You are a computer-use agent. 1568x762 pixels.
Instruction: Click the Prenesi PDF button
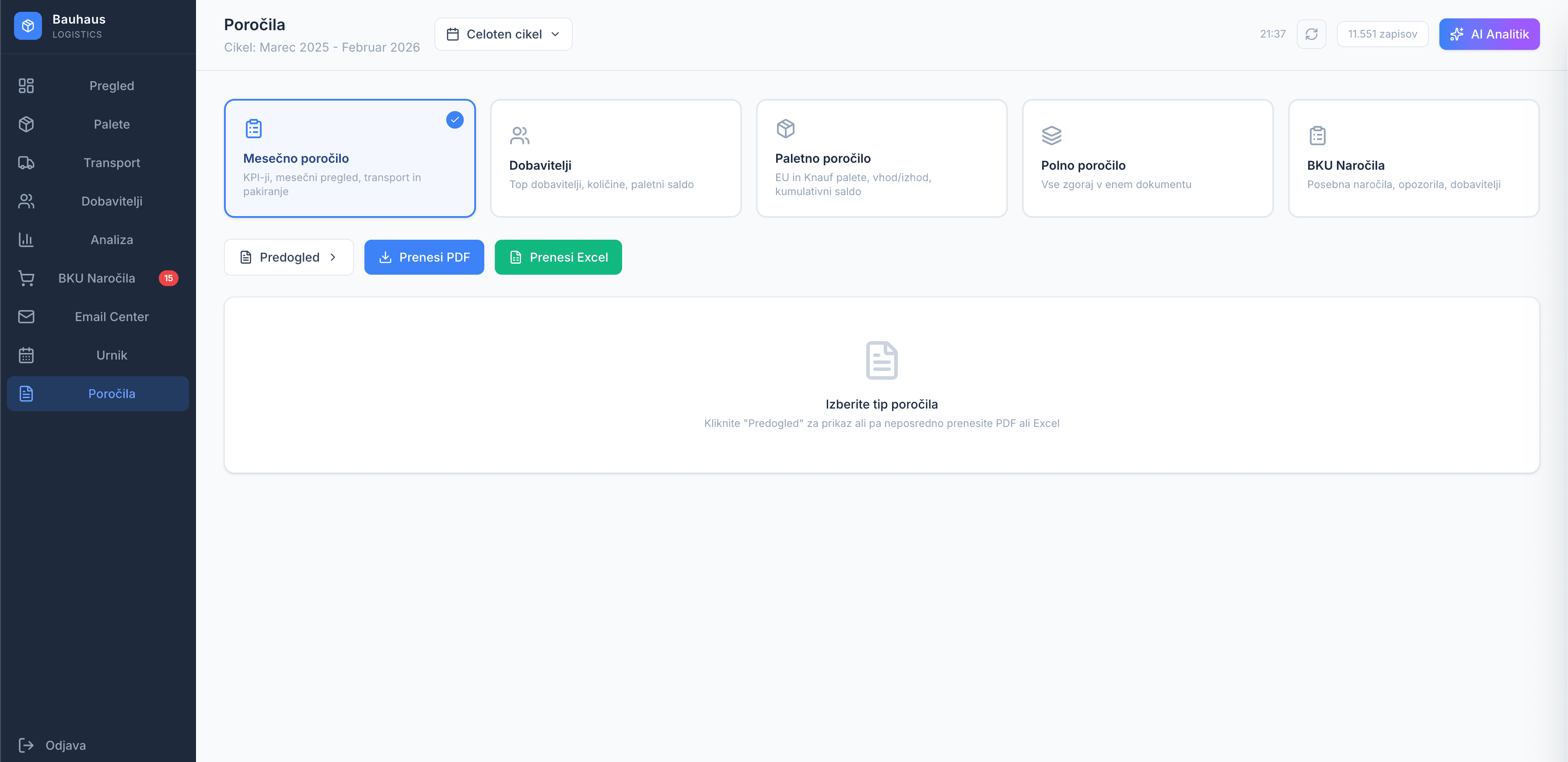[423, 257]
